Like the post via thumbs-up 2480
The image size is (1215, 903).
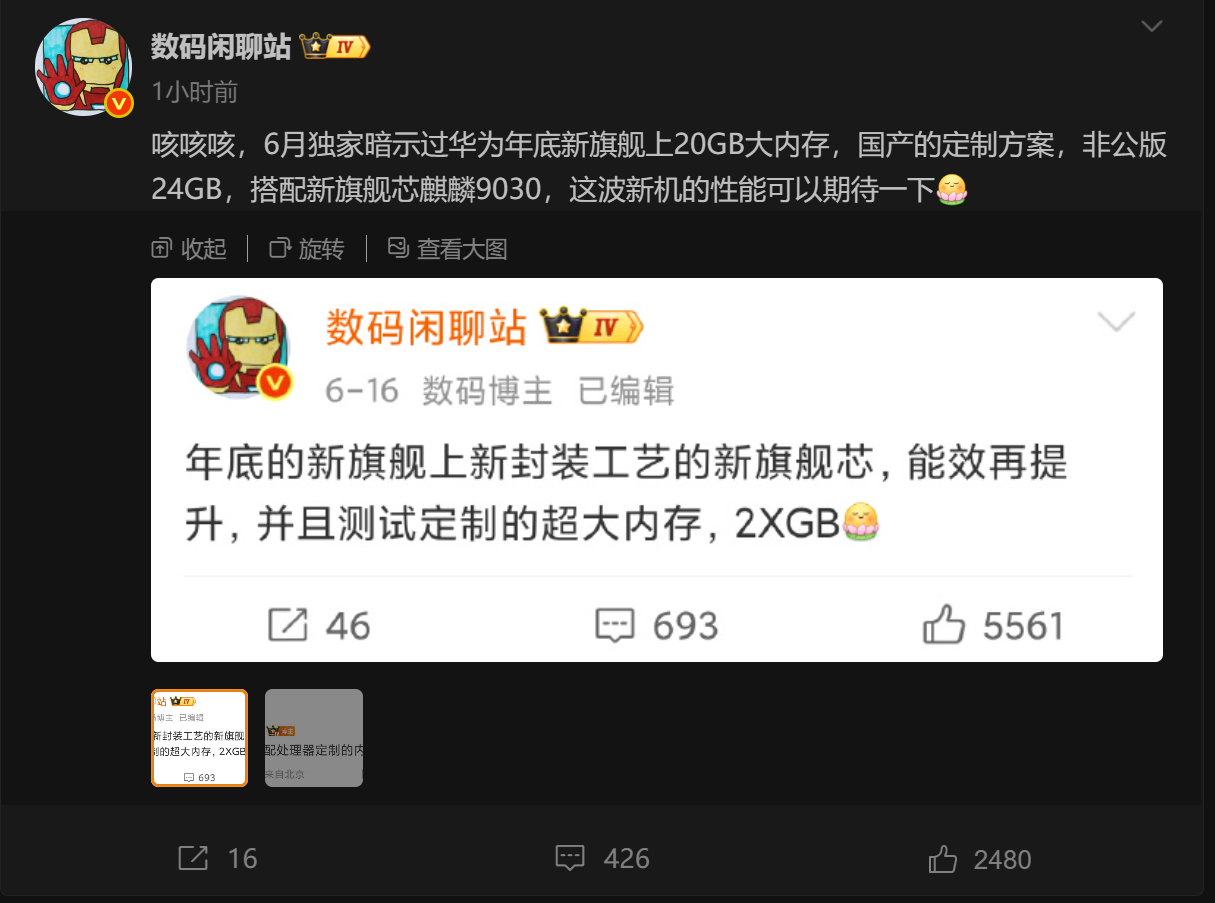pos(944,858)
